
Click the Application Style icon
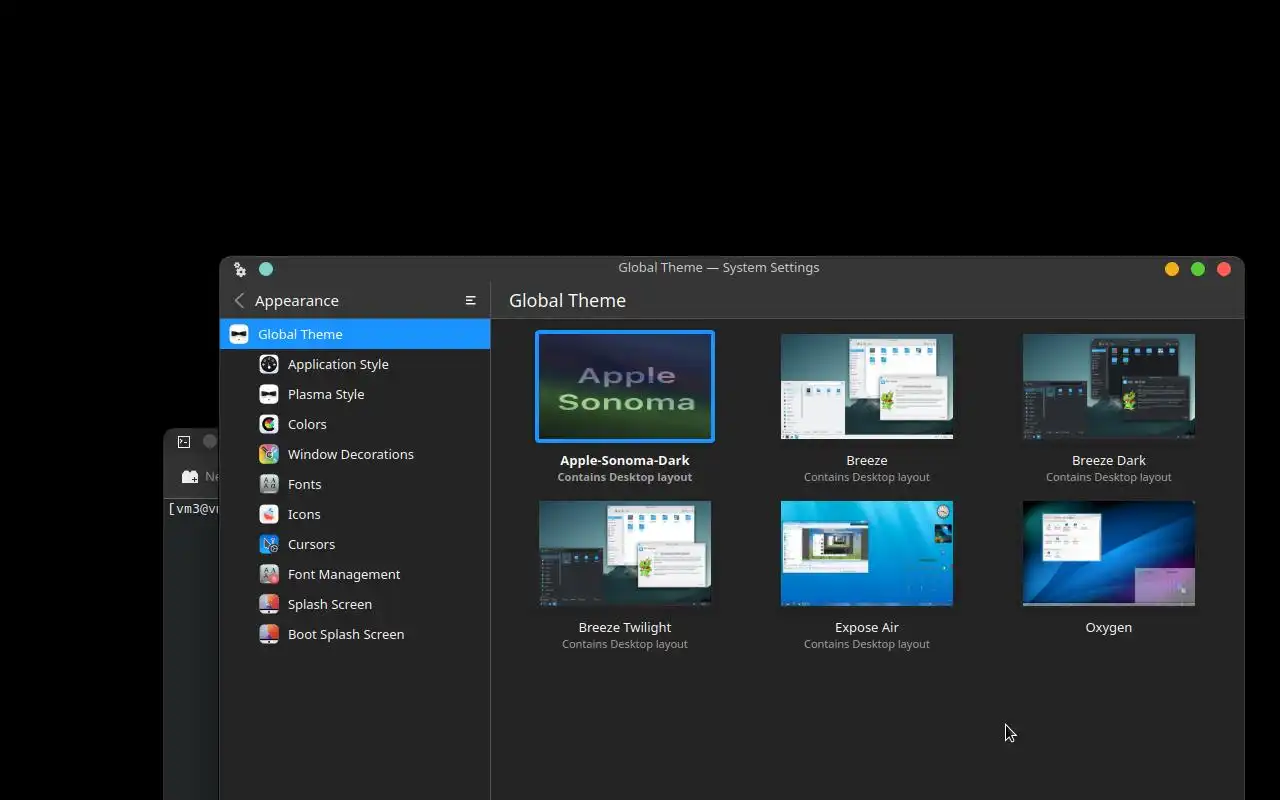[269, 364]
